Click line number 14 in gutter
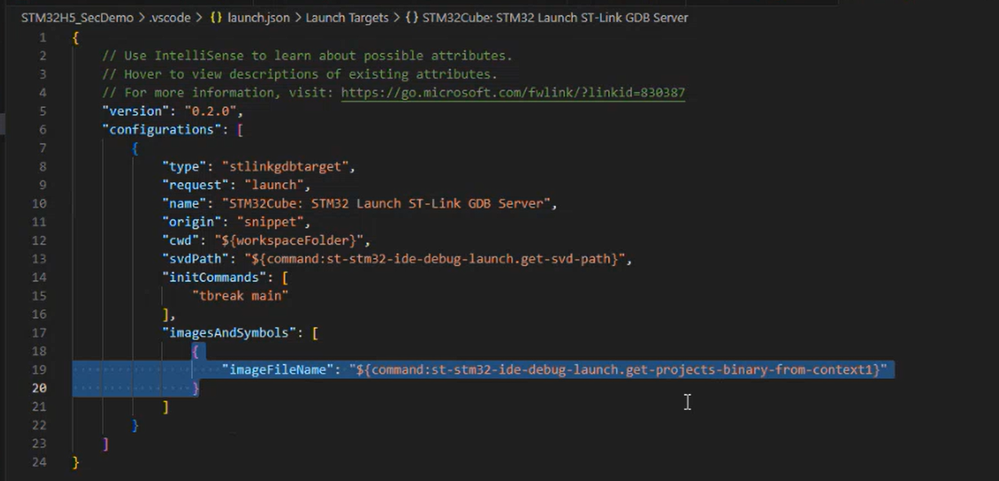999x481 pixels. [40, 277]
